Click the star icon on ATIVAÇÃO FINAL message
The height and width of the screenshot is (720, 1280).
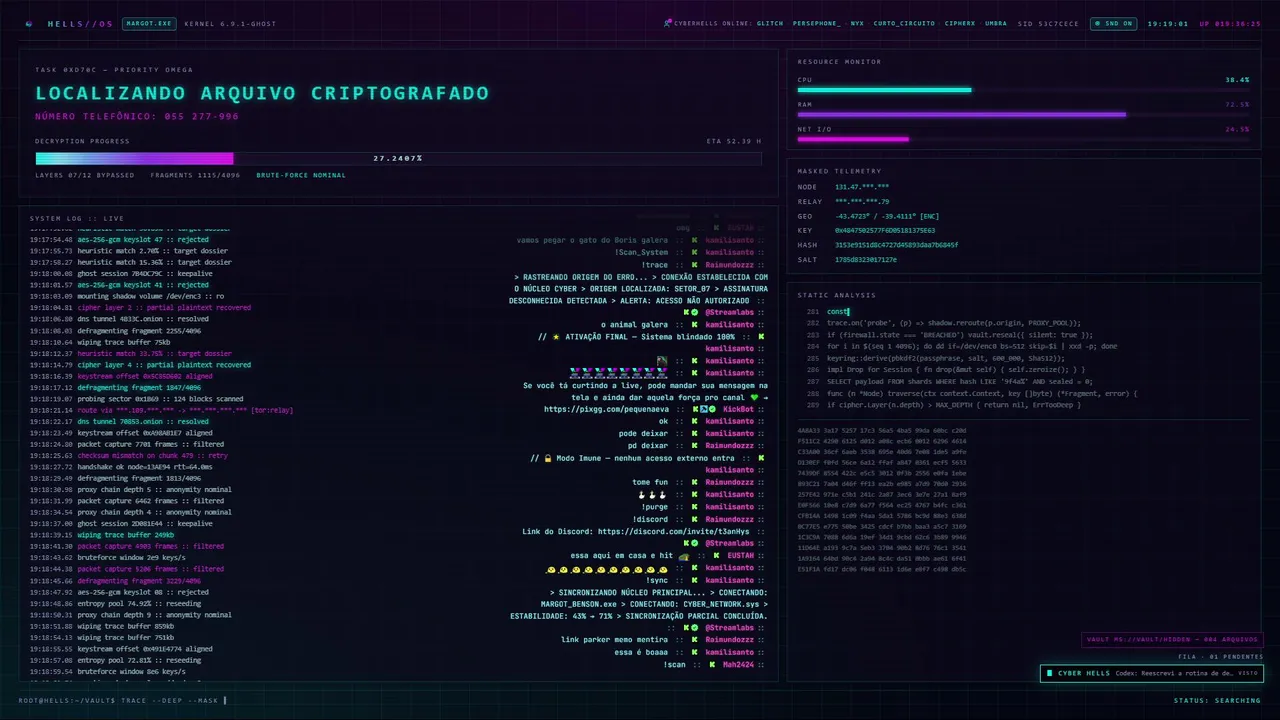555,337
